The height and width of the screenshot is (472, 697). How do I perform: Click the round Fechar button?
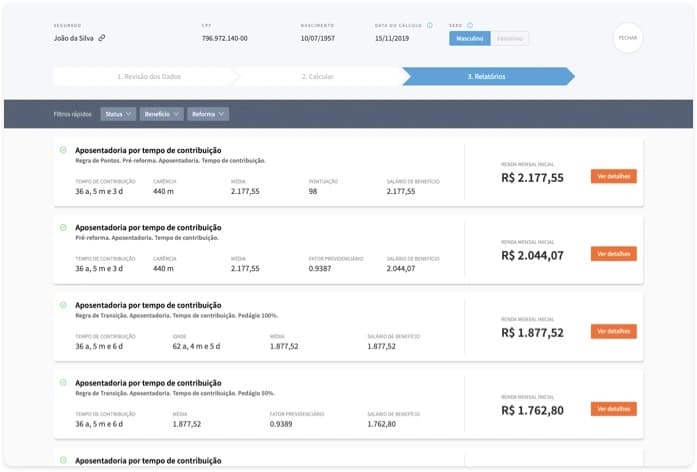tap(628, 38)
